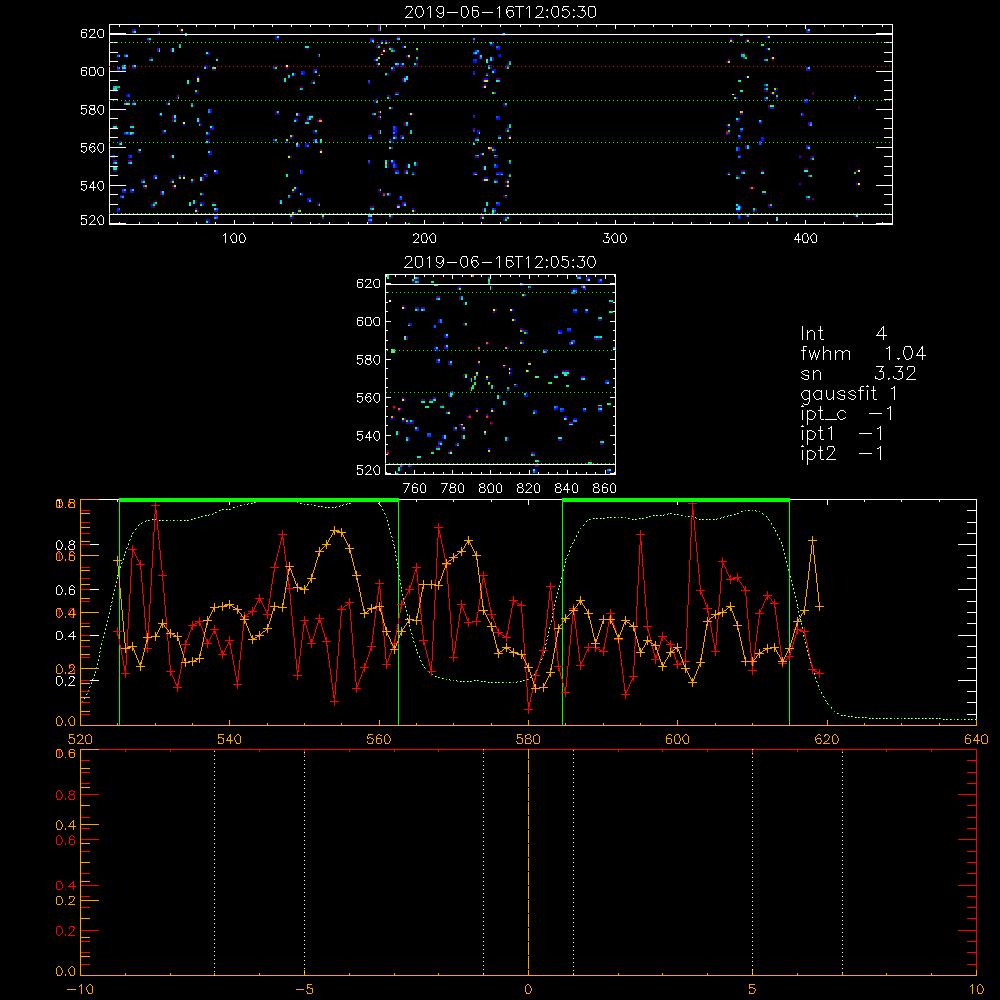Click the '840' x-axis label of middle image
The image size is (1000, 1000).
566,489
